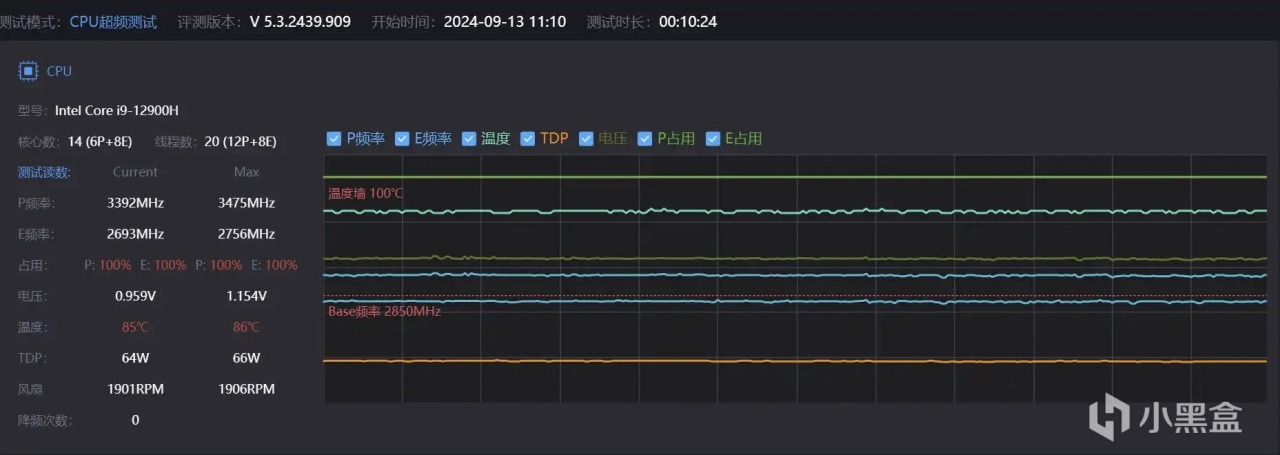Click the thread count 20 (12P+8E)

click(x=240, y=141)
